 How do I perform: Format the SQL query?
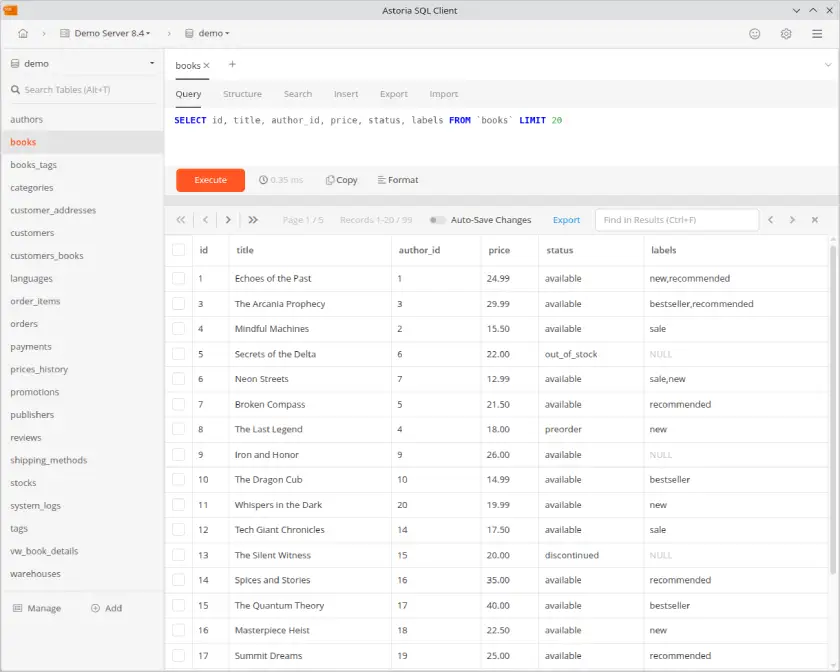click(398, 180)
